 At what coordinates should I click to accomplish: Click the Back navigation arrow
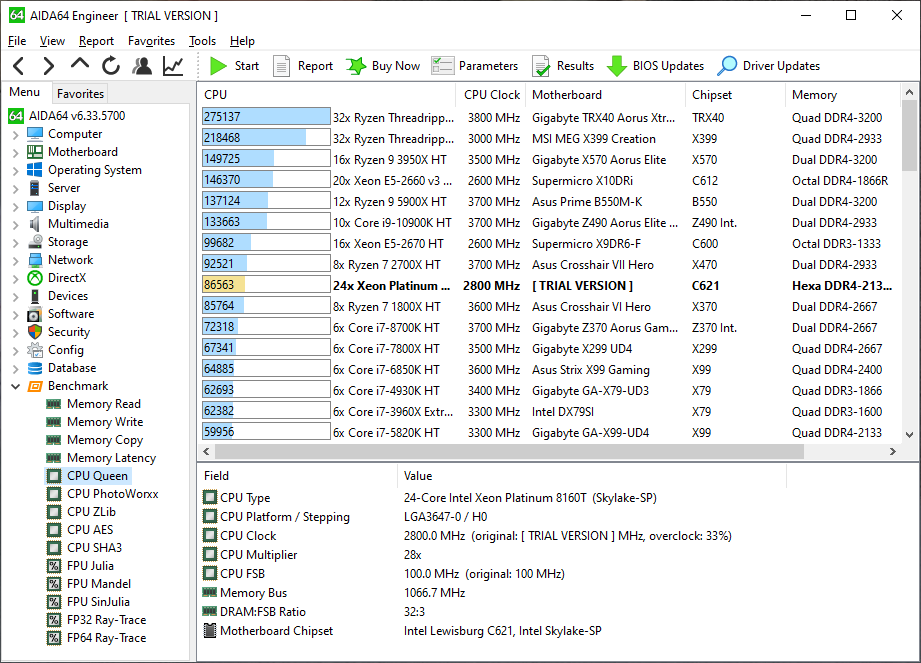pyautogui.click(x=19, y=66)
